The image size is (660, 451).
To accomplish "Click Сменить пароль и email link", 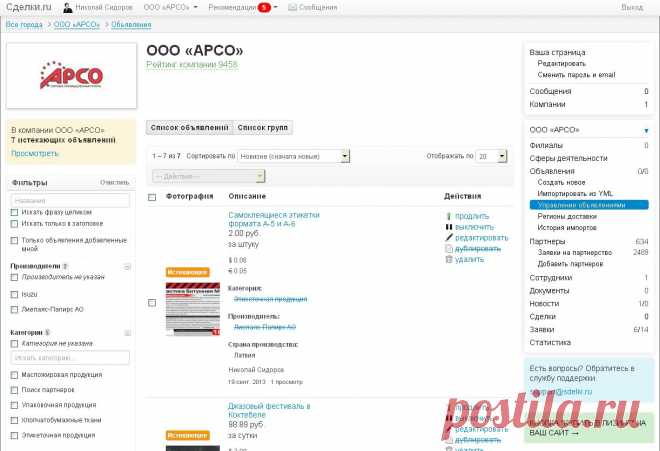I will pyautogui.click(x=576, y=75).
